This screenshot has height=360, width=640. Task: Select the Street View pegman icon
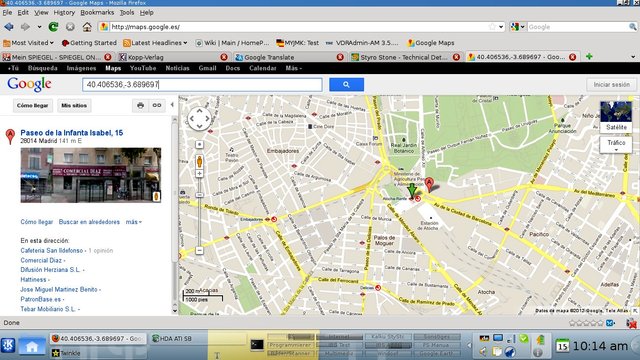199,161
